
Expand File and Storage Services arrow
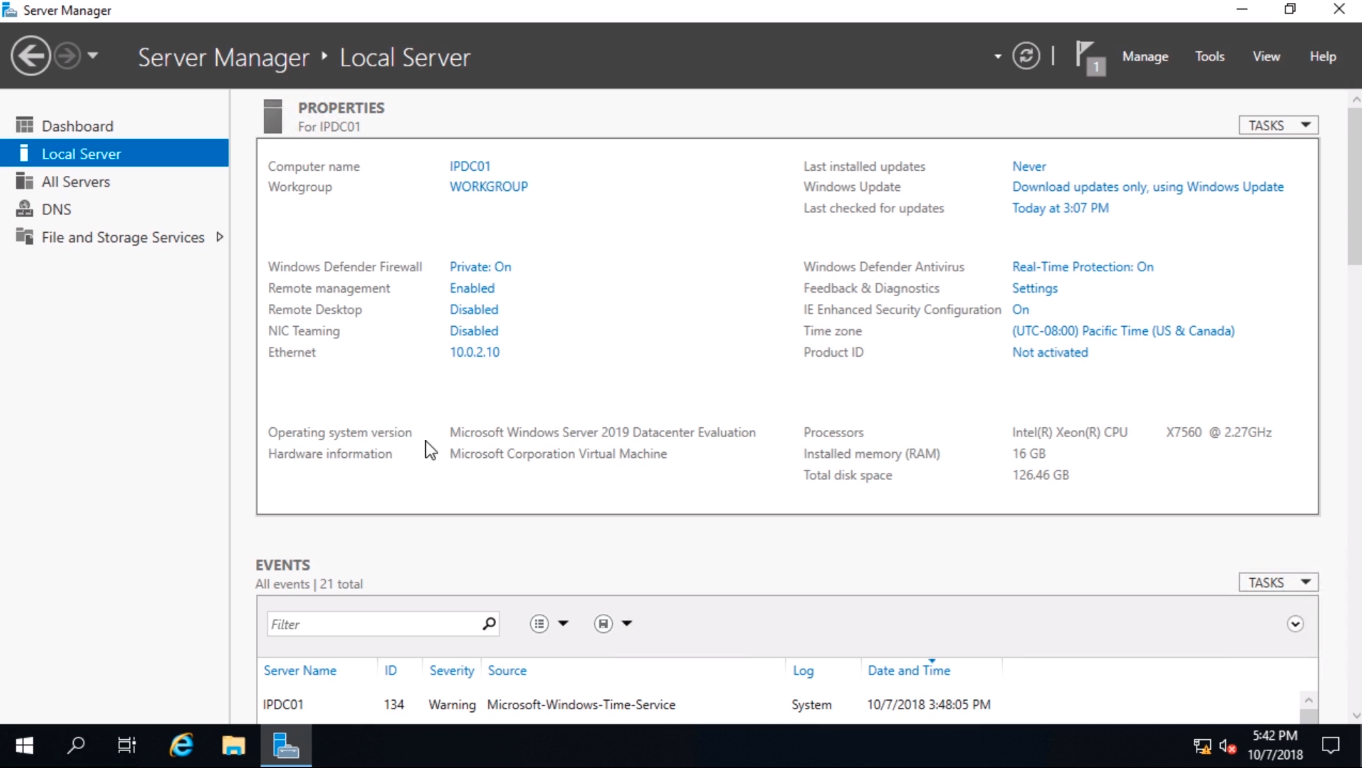(219, 237)
